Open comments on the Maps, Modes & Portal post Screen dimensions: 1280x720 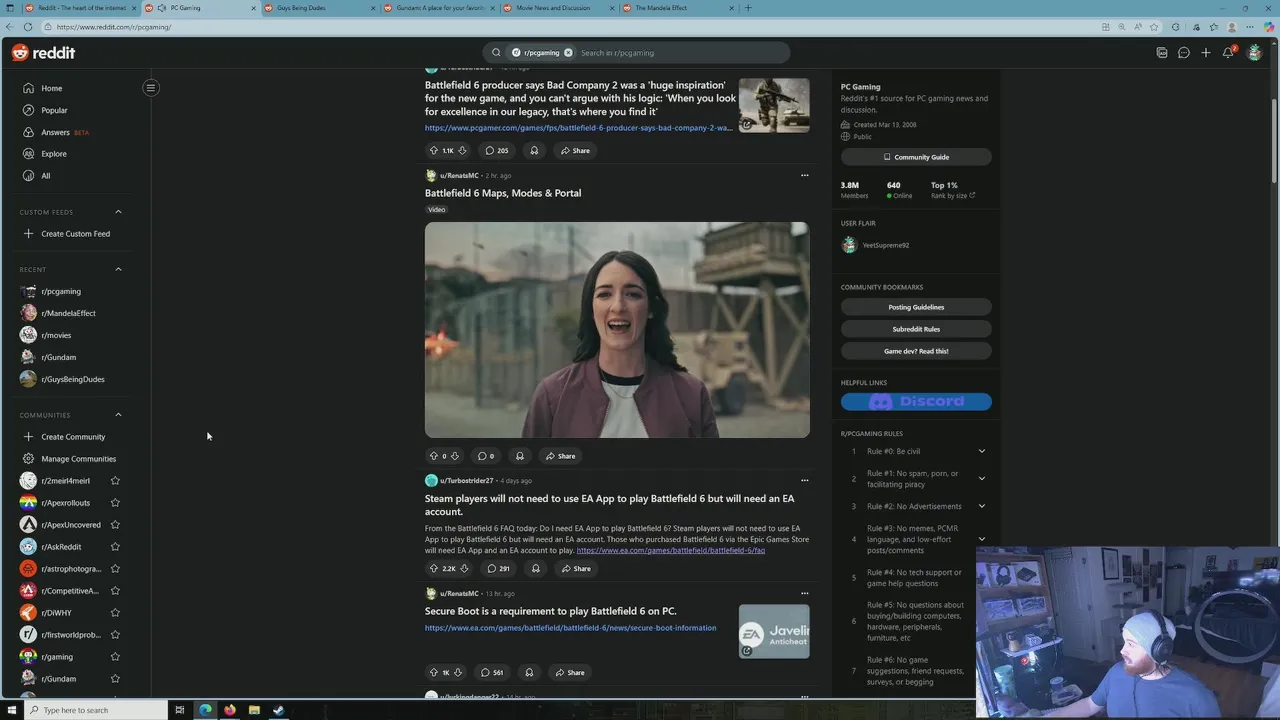coord(486,456)
